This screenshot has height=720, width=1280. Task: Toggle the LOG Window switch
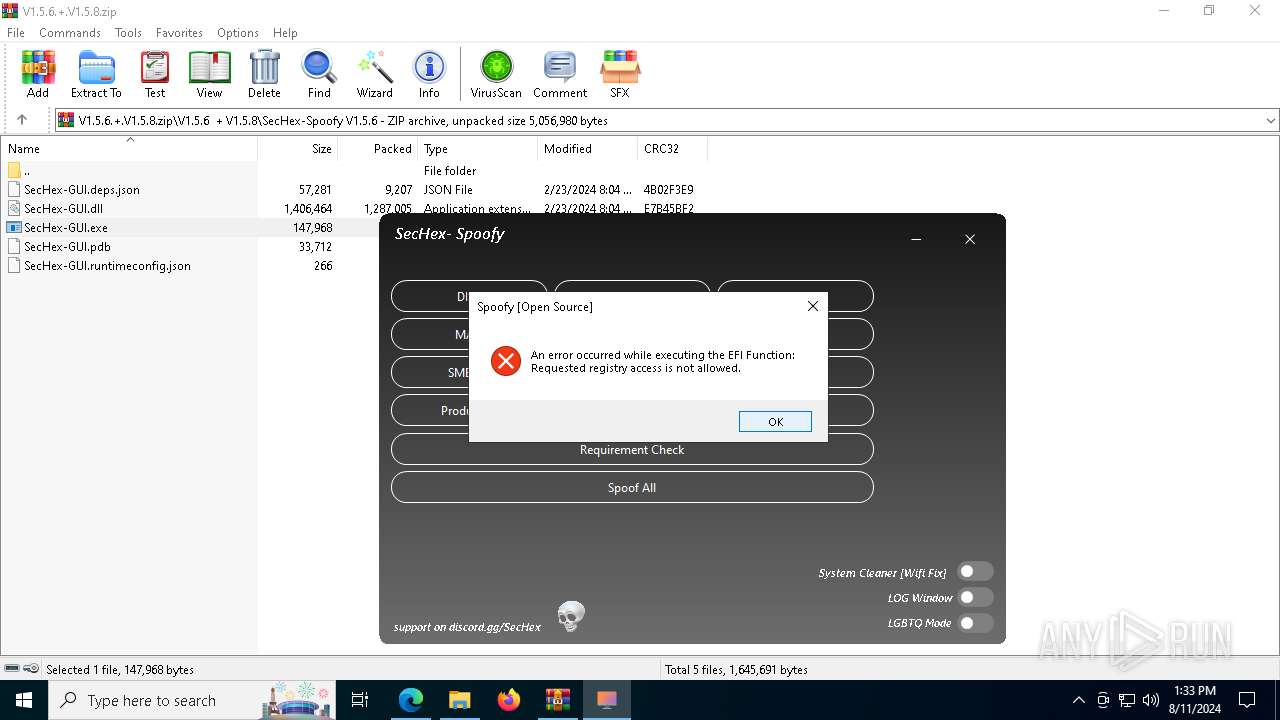tap(975, 598)
